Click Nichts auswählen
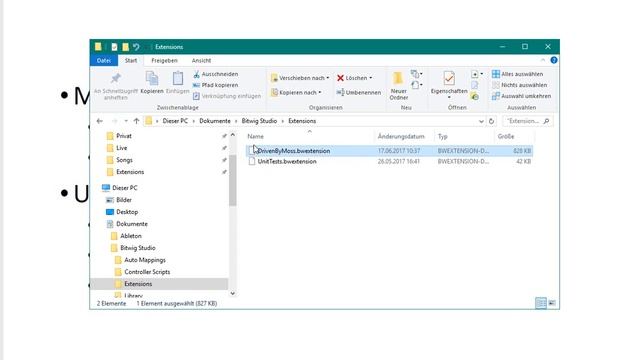The image size is (640, 360). click(x=520, y=85)
